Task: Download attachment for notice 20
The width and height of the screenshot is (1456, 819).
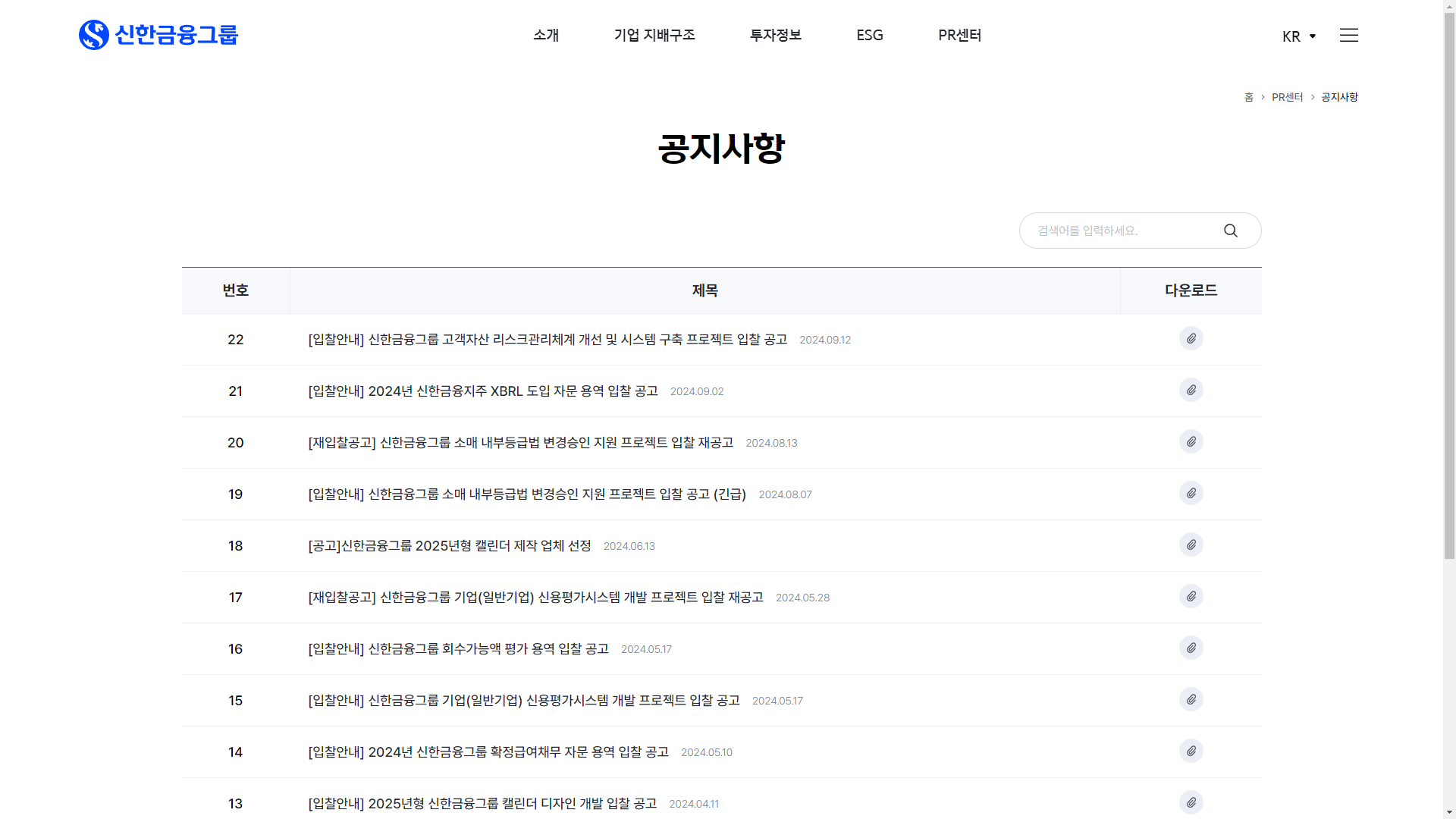Action: click(1191, 442)
